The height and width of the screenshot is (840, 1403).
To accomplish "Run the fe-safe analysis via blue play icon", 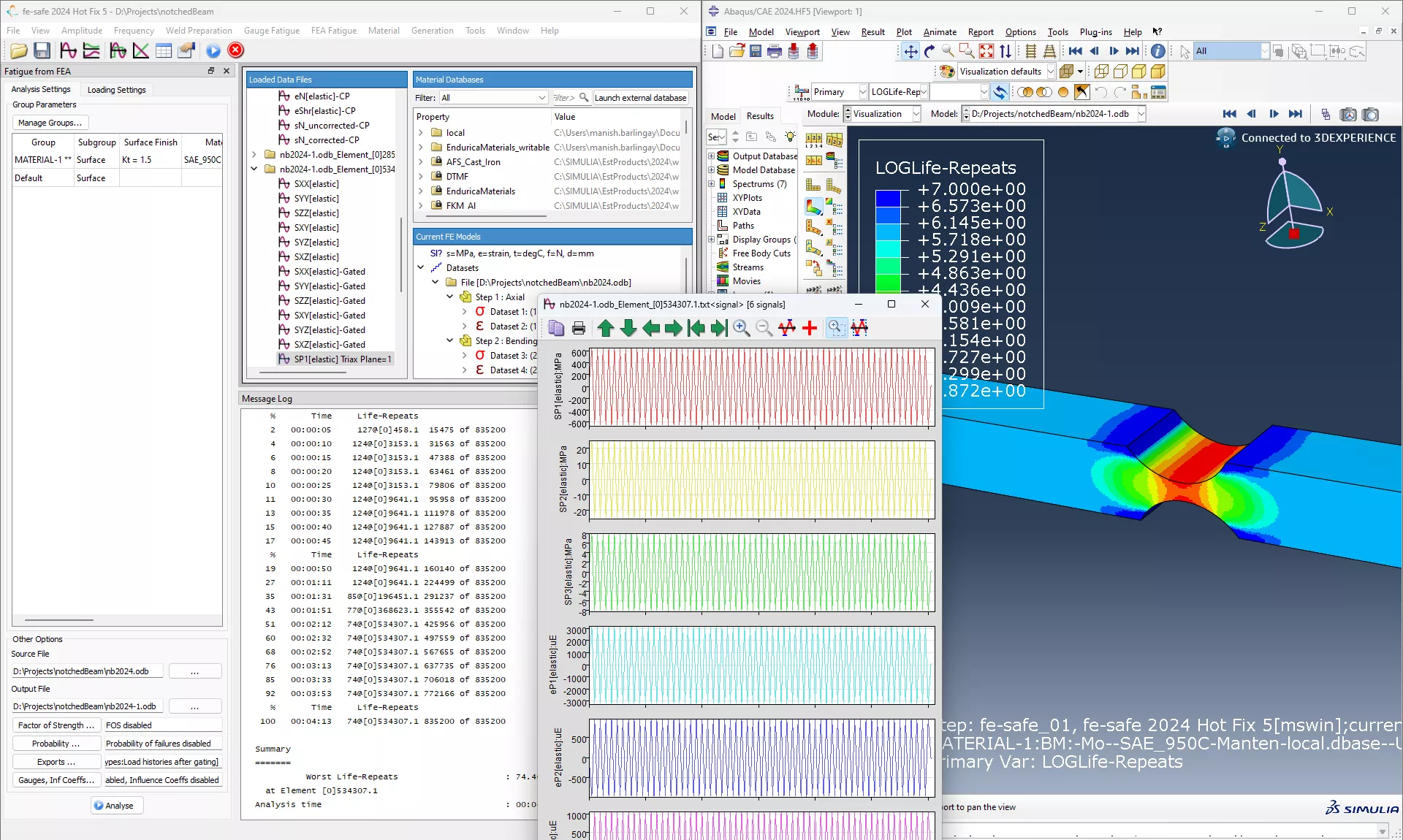I will (x=213, y=50).
